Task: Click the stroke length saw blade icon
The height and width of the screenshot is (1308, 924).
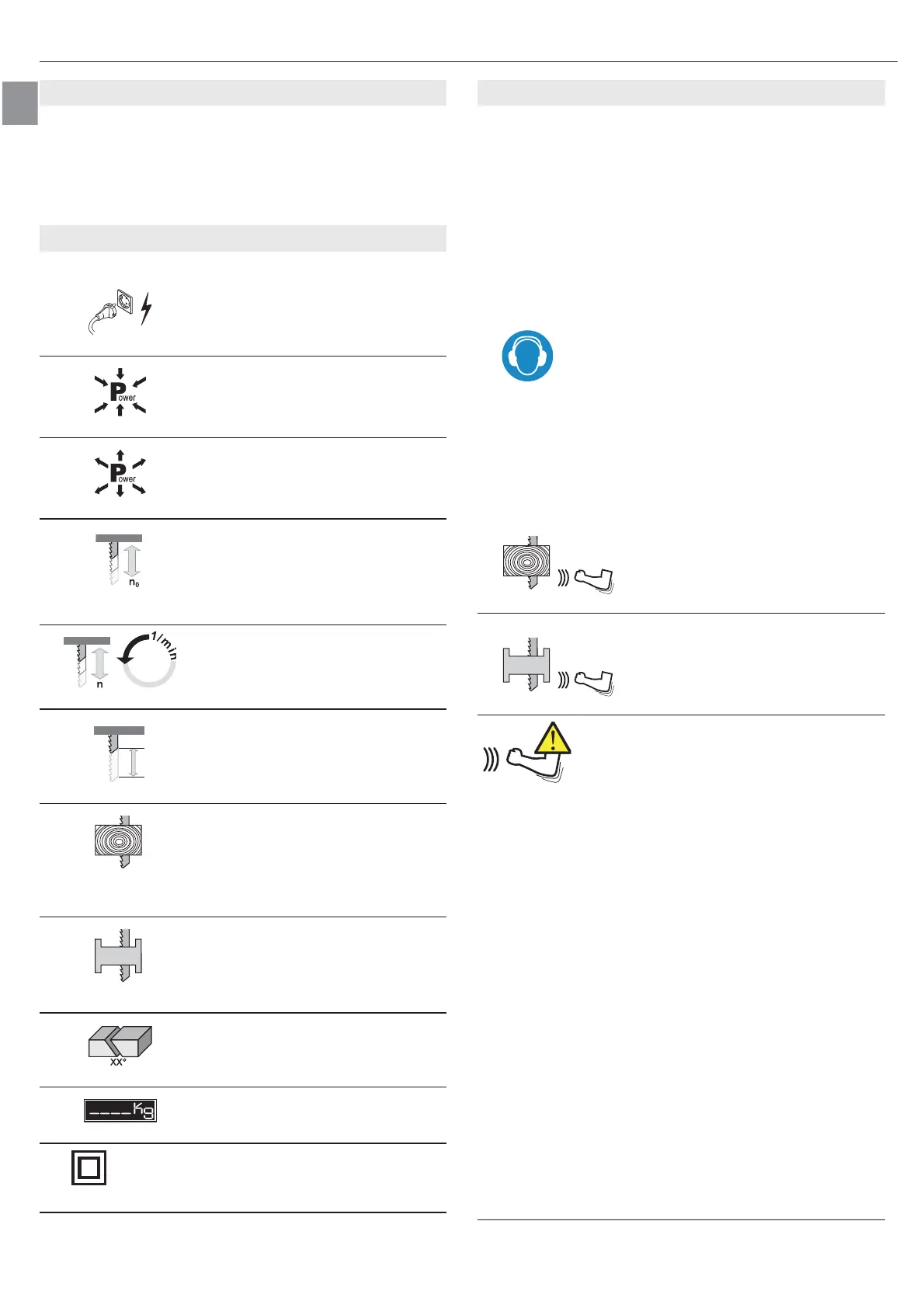Action: (x=120, y=753)
